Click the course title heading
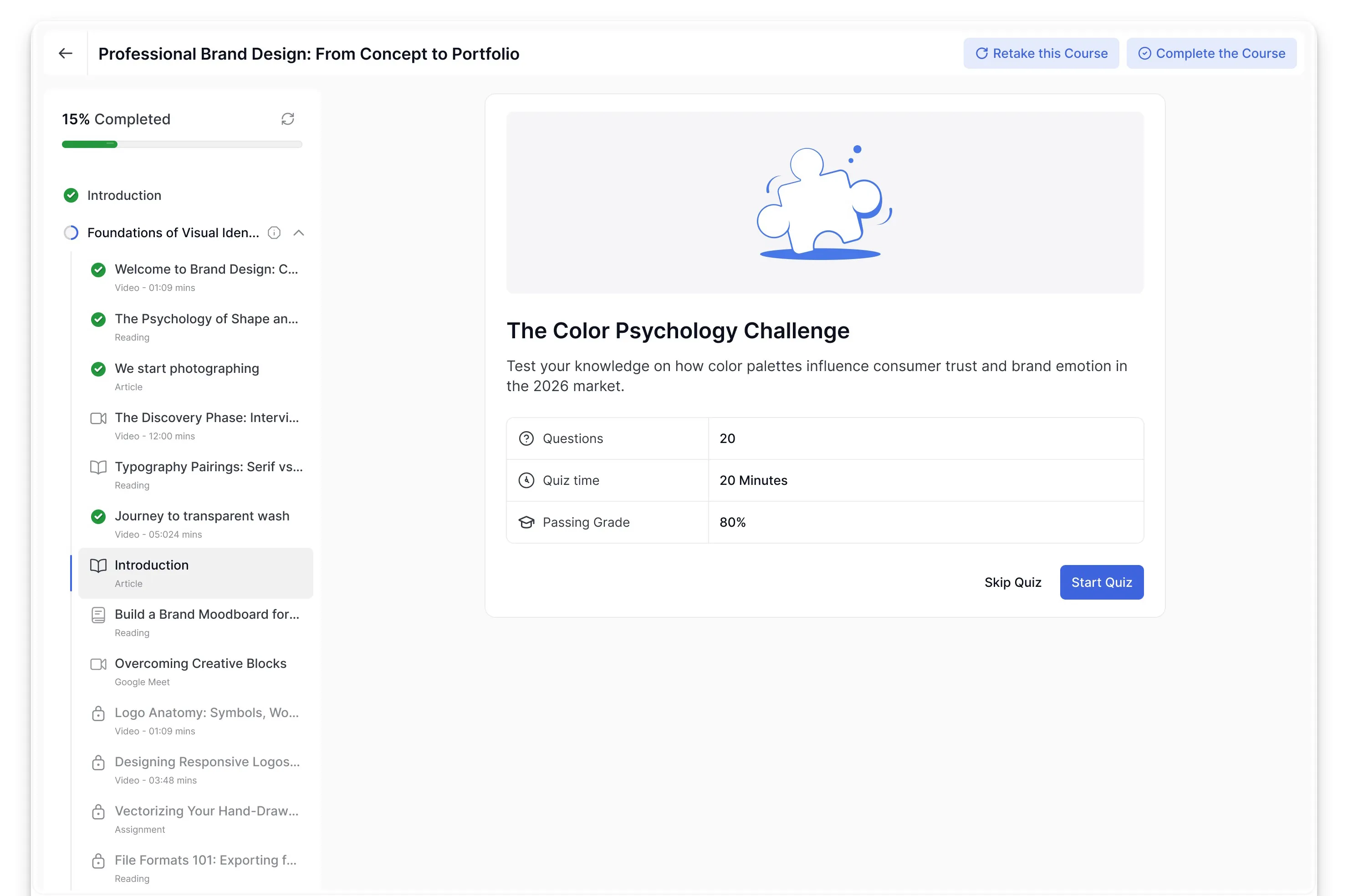The image size is (1348, 896). [x=309, y=54]
